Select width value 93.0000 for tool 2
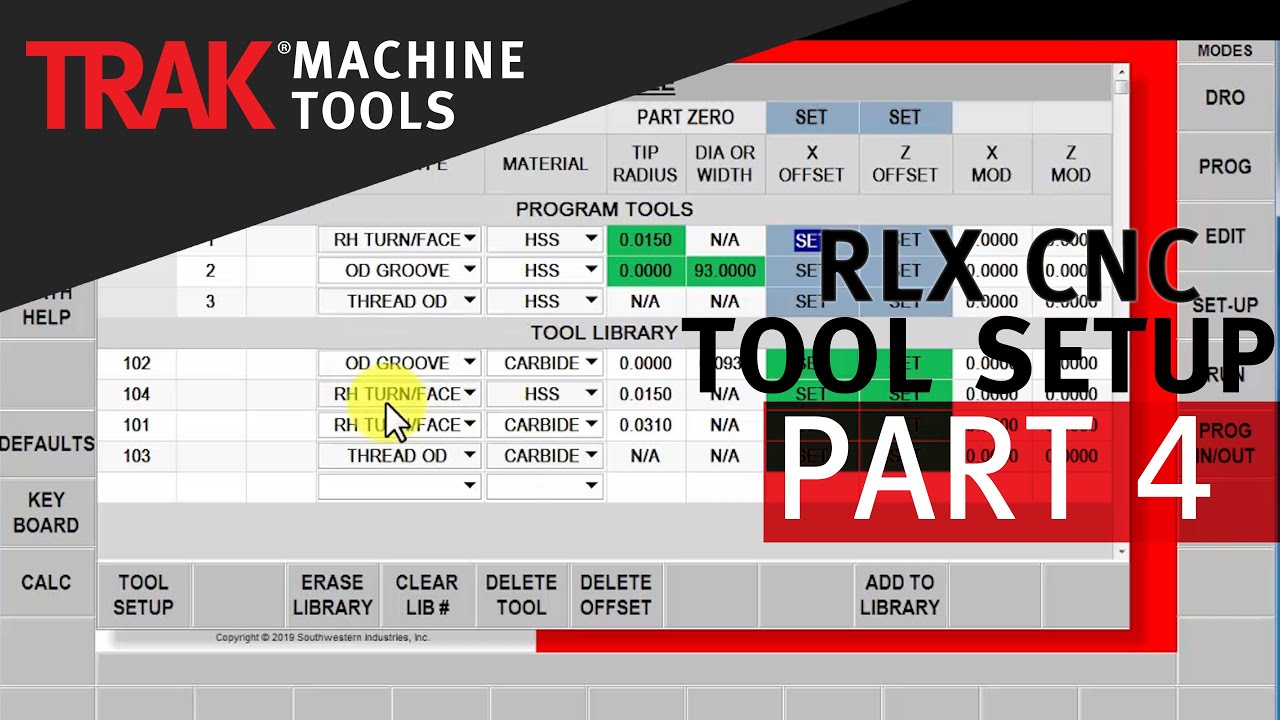 (725, 270)
